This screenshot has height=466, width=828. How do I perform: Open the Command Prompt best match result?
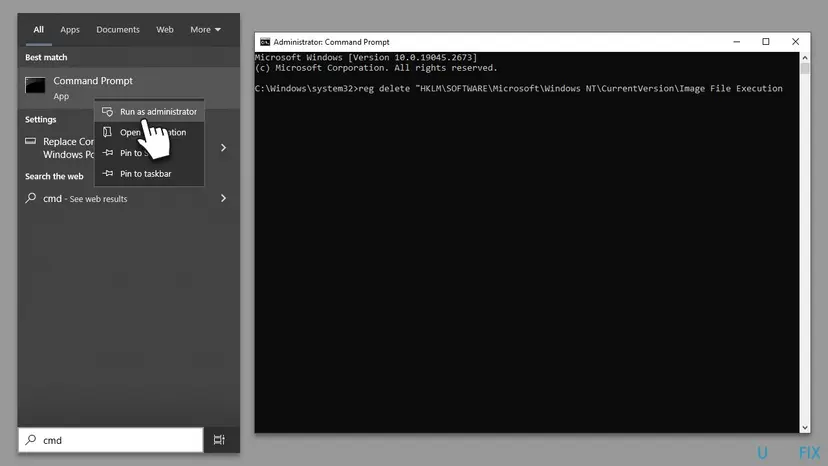tap(128, 88)
